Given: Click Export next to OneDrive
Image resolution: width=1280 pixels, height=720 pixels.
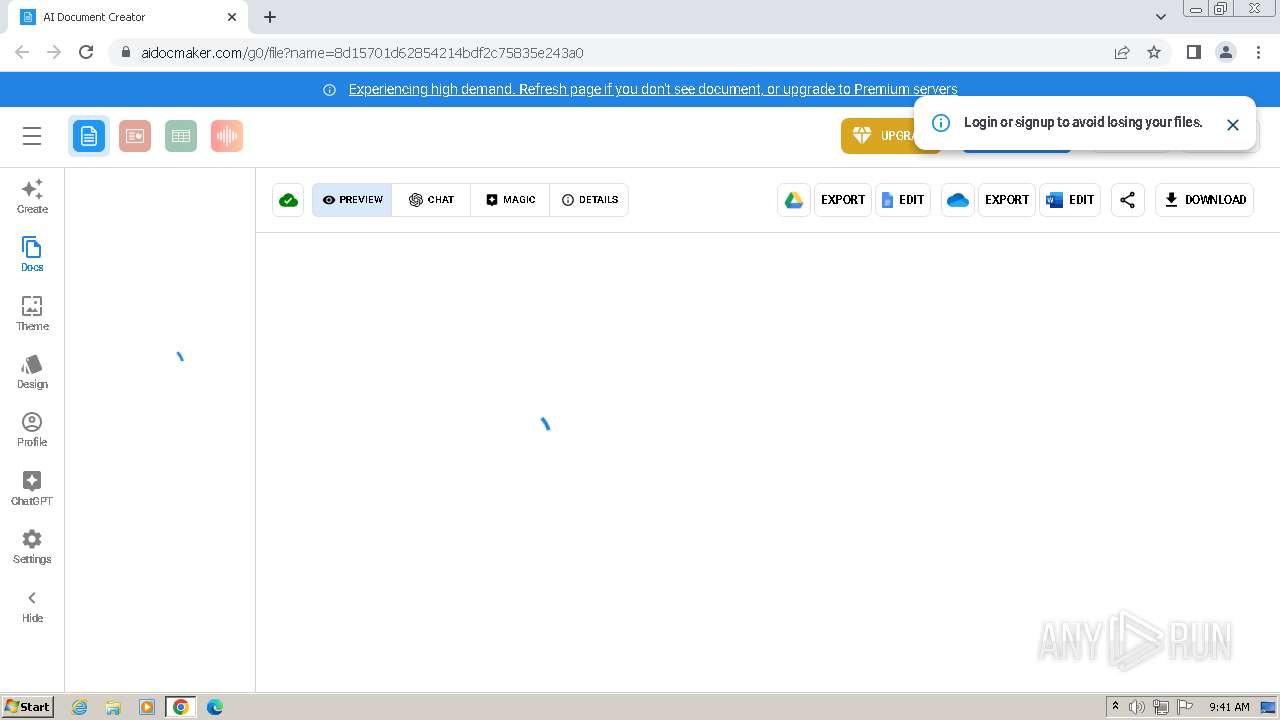Looking at the screenshot, I should [x=1007, y=200].
